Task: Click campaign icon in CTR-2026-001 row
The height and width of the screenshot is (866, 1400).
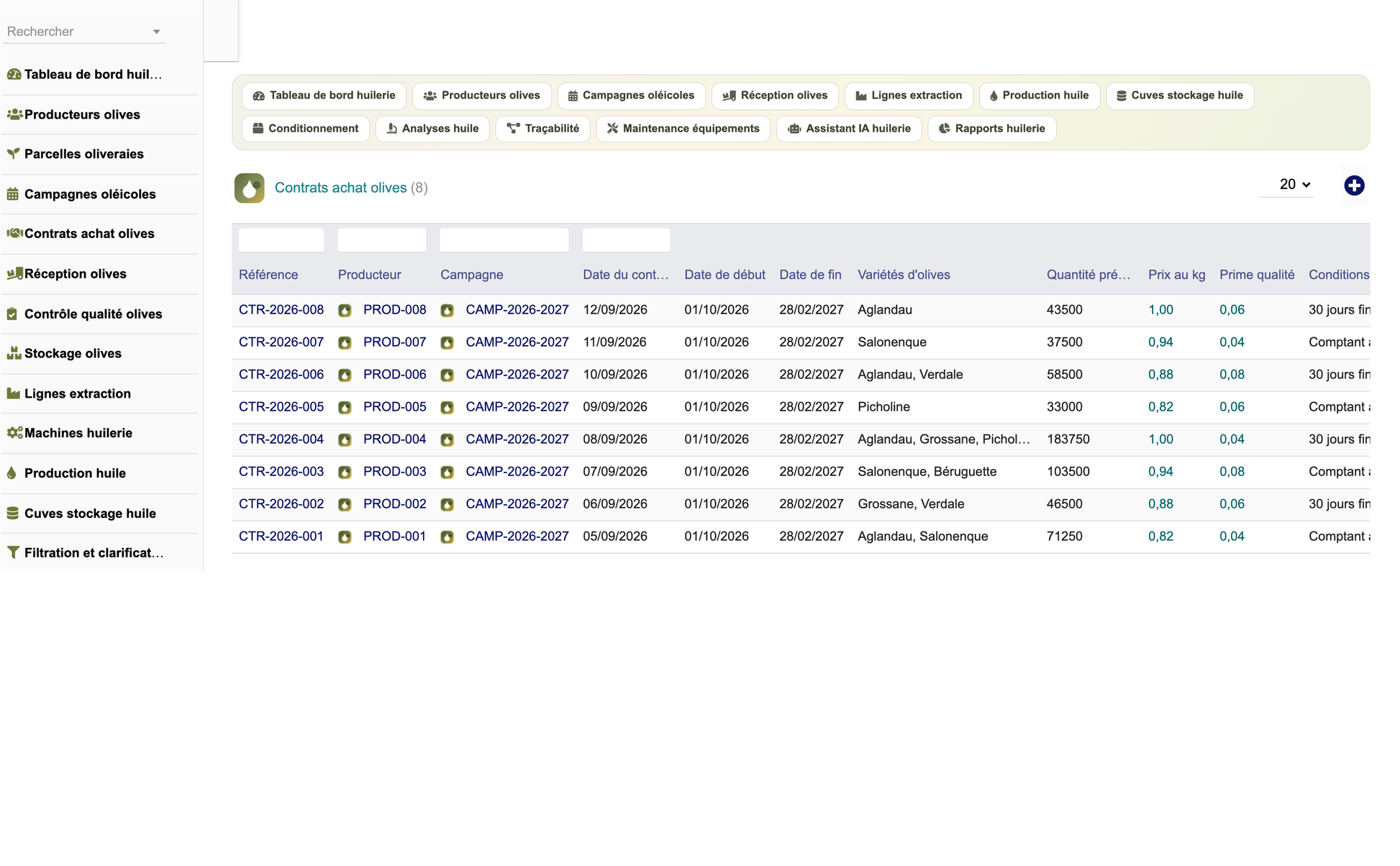Action: coord(447,537)
